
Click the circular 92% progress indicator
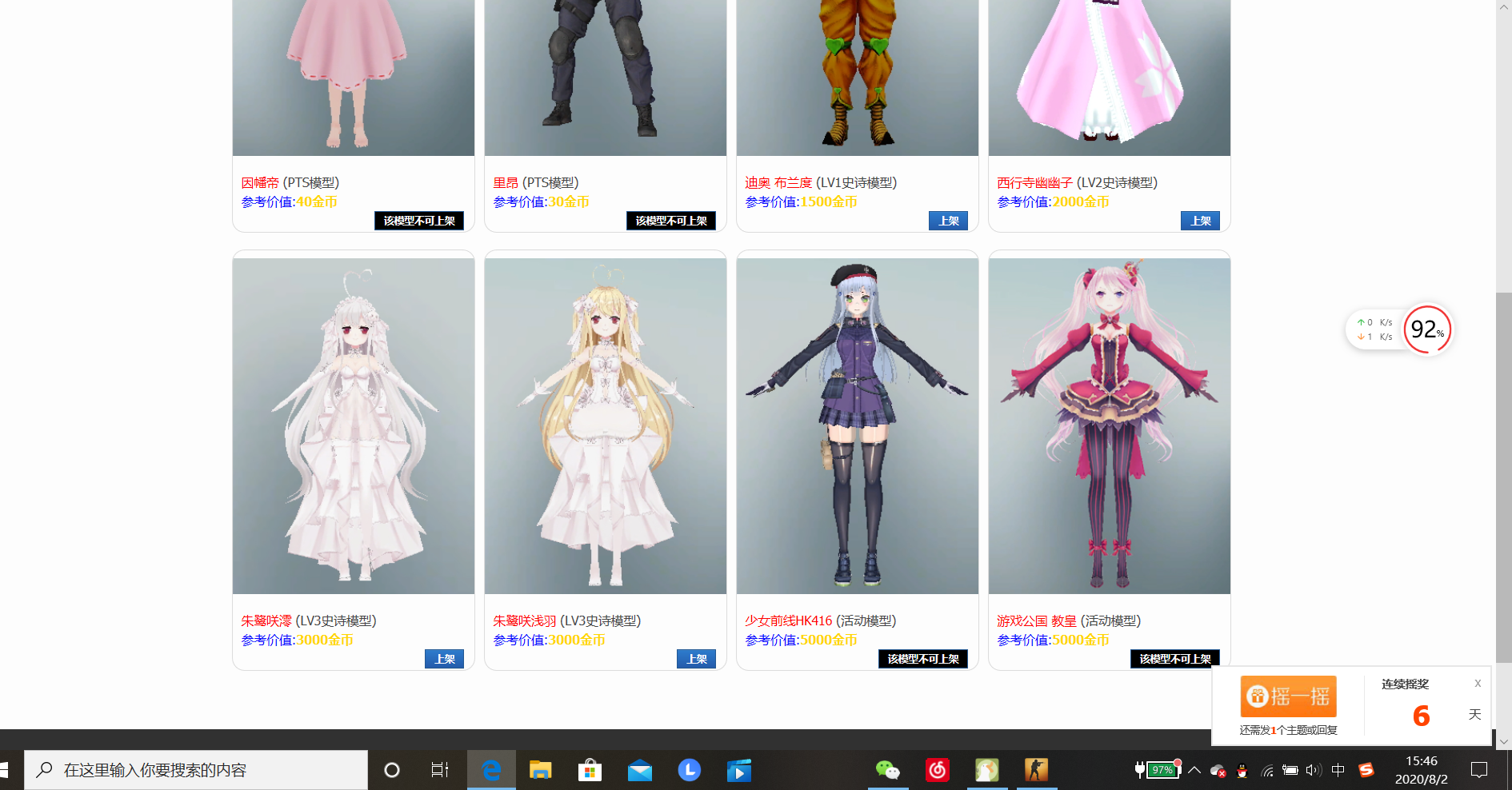(x=1426, y=329)
